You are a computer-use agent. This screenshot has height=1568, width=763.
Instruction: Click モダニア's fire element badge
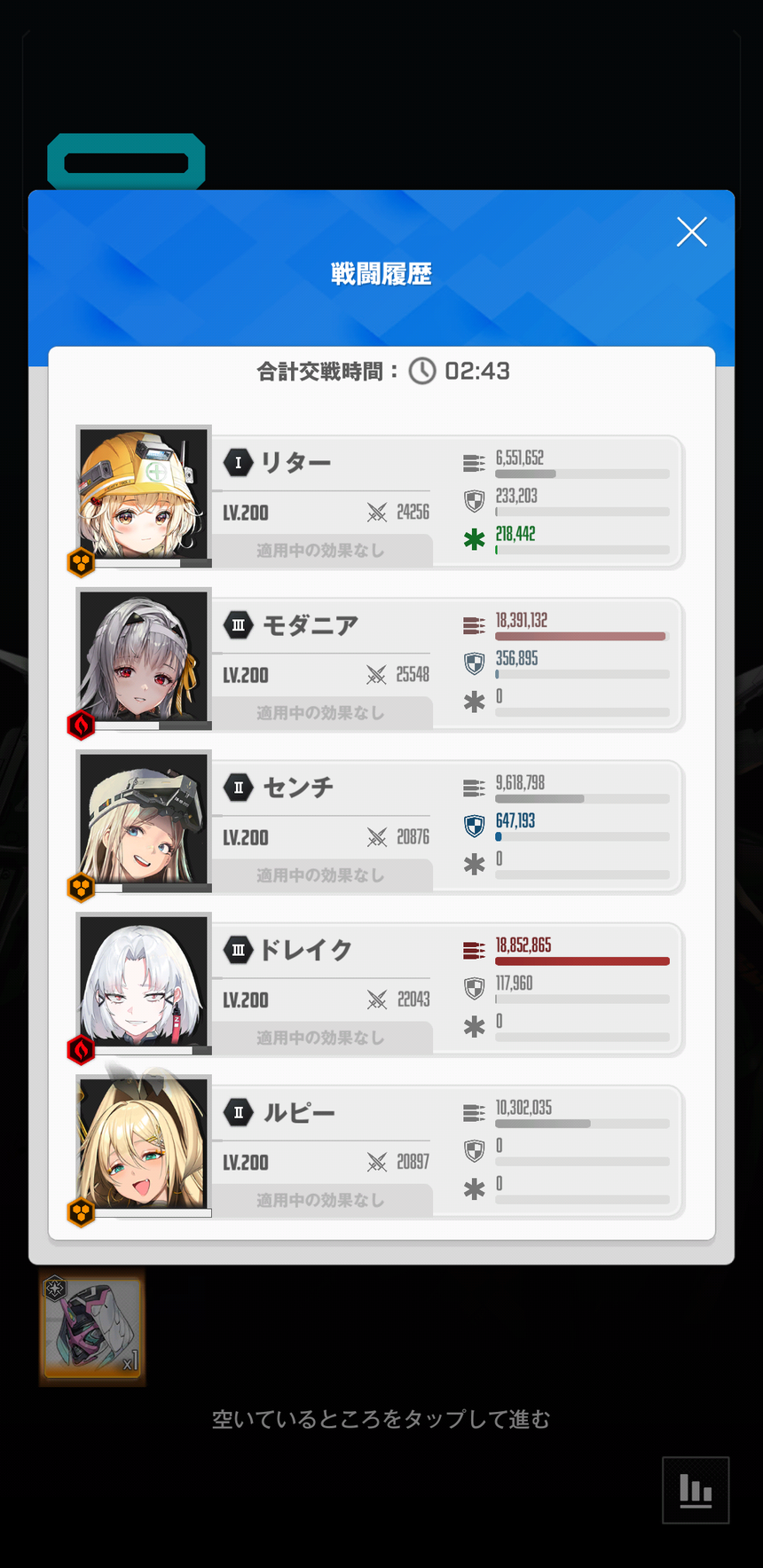click(82, 725)
